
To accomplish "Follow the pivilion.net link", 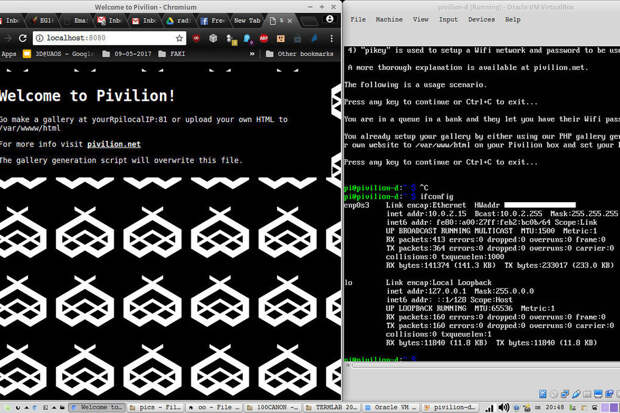I will click(x=114, y=144).
